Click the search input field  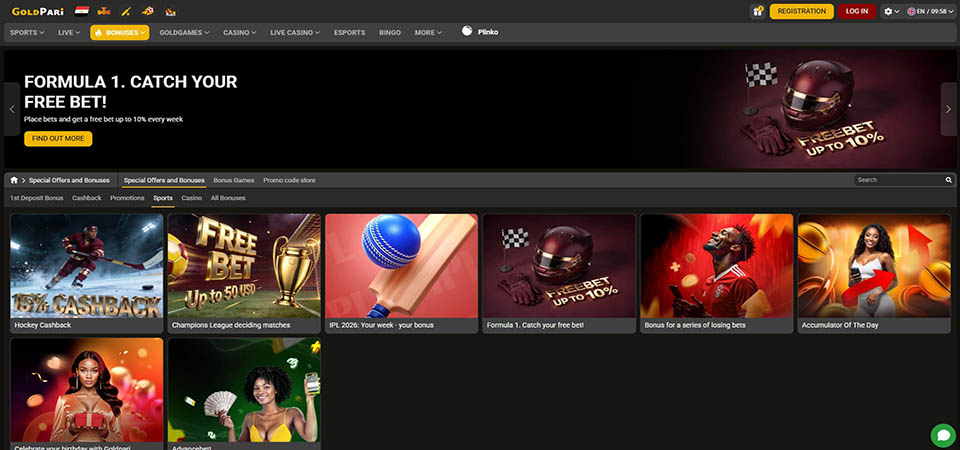[x=899, y=180]
